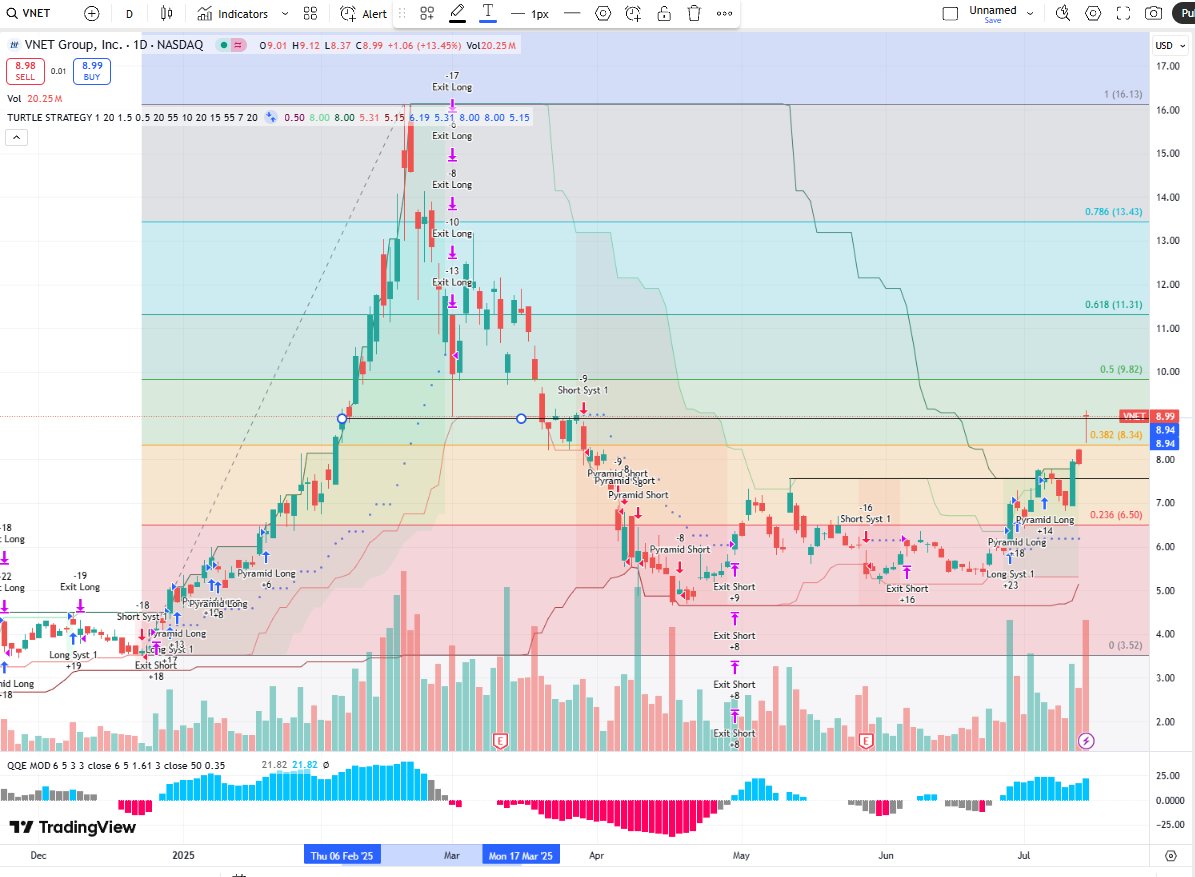Click the +1.06 (+13.45%) price change
The width and height of the screenshot is (1195, 877).
point(424,45)
